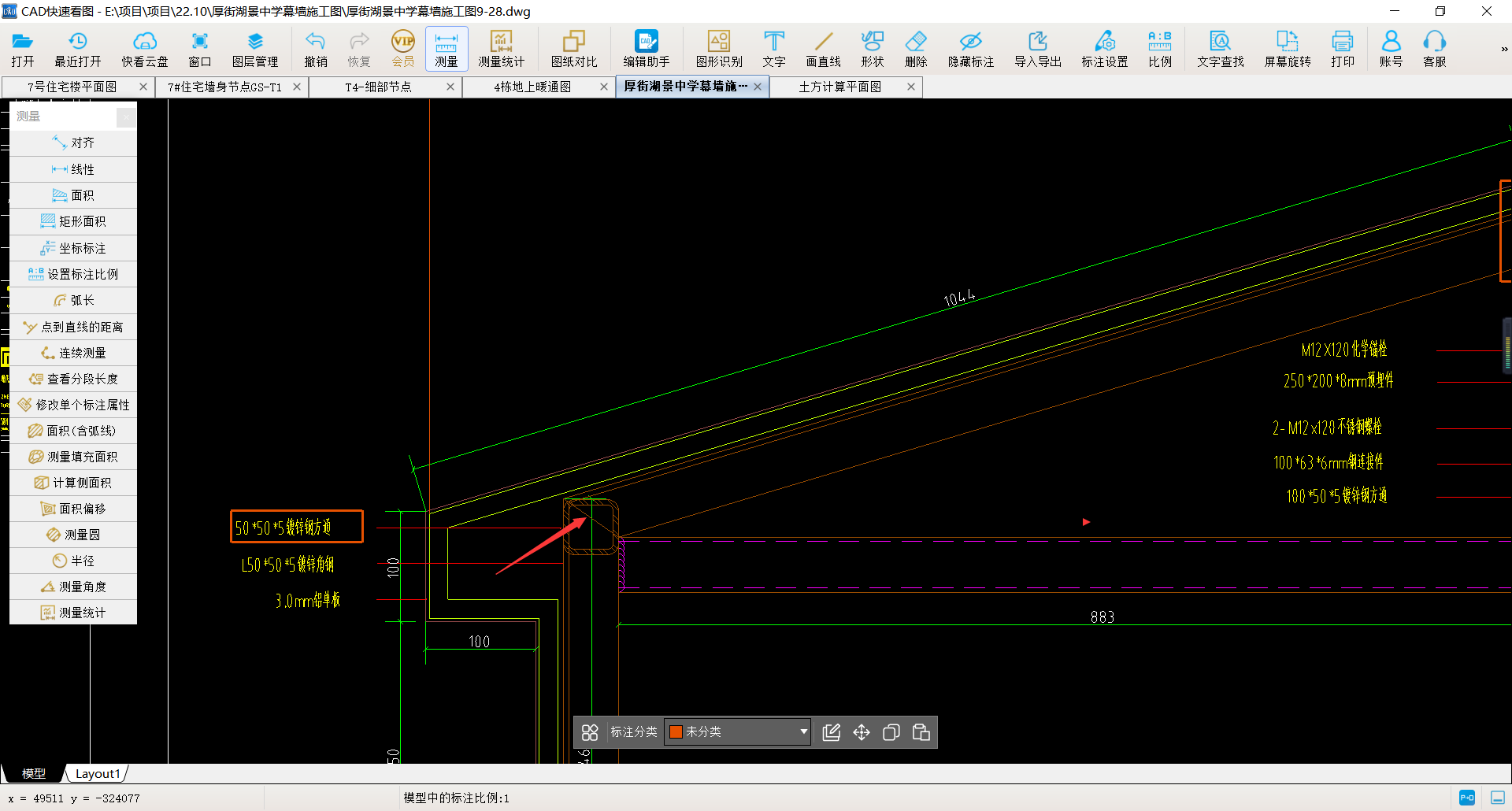Choose 修改单个标注属性
The height and width of the screenshot is (811, 1512).
click(73, 405)
